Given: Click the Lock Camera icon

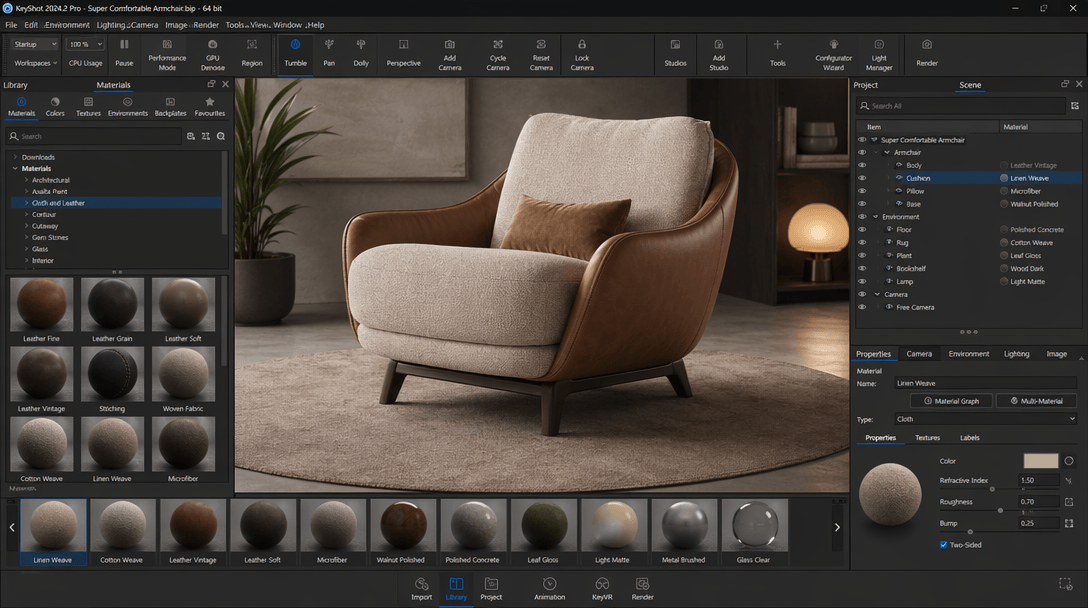Looking at the screenshot, I should [582, 52].
